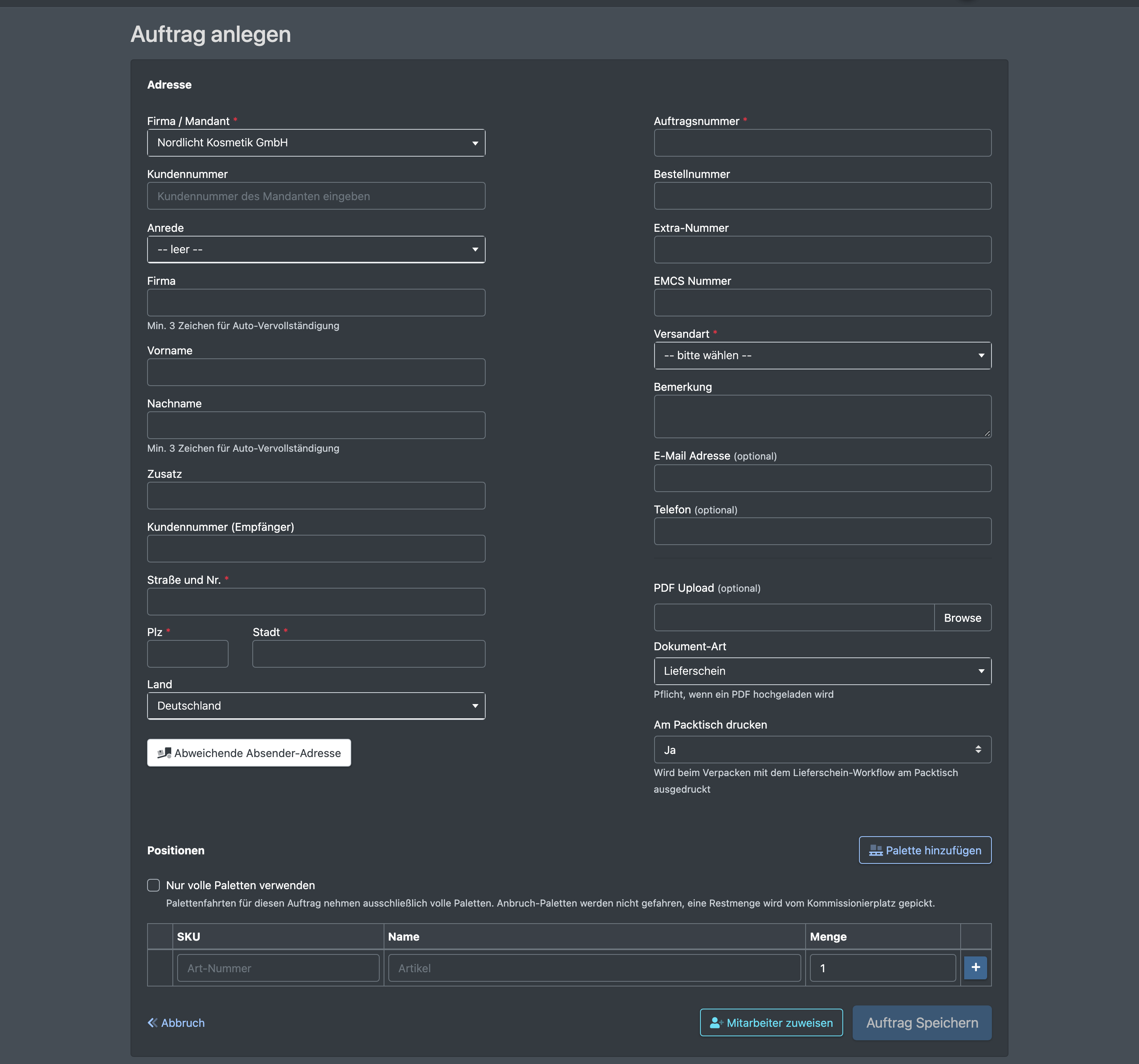Focus the Telefon input field
The image size is (1139, 1064).
[x=822, y=531]
